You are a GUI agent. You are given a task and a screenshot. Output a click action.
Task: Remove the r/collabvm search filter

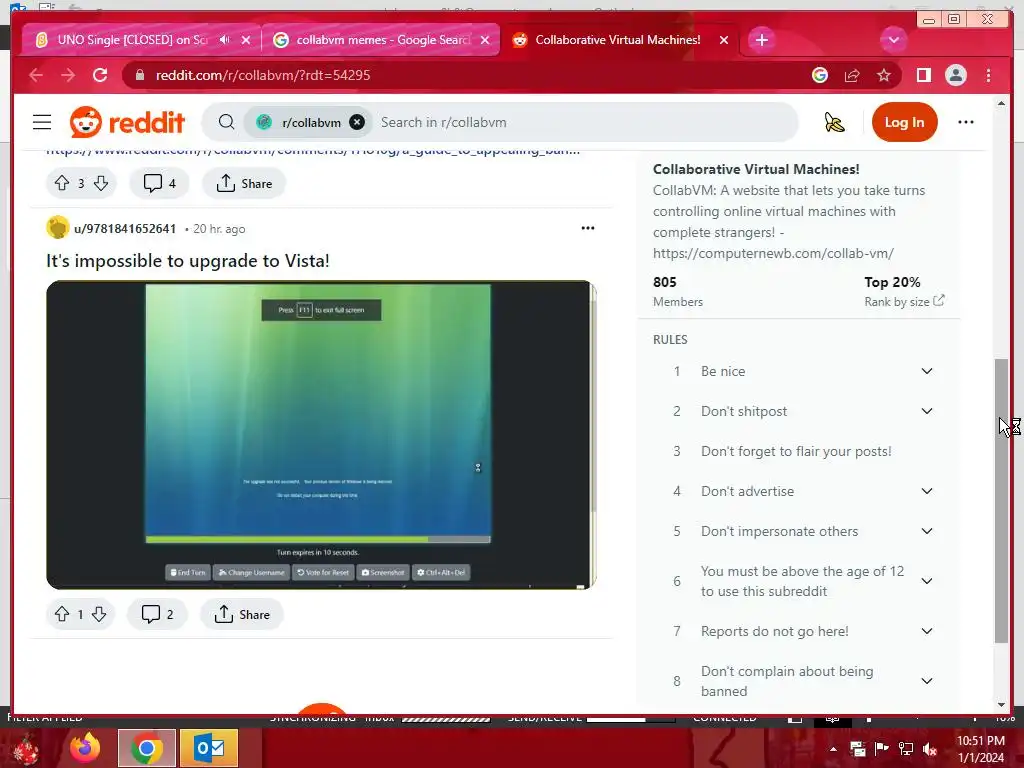tap(357, 122)
